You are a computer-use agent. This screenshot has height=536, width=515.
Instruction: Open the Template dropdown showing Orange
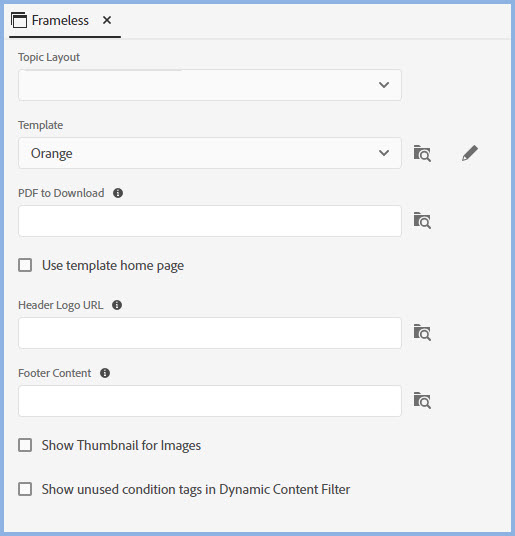(210, 153)
